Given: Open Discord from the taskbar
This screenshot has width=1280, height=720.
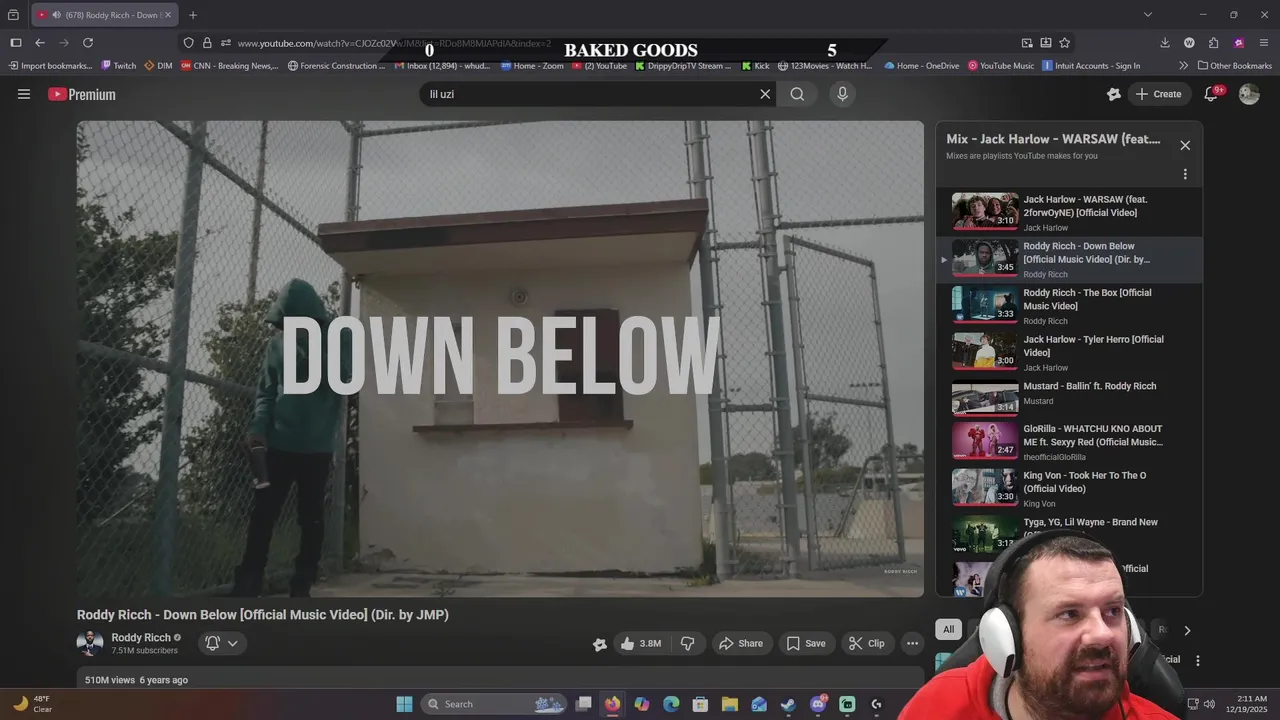Looking at the screenshot, I should 818,704.
